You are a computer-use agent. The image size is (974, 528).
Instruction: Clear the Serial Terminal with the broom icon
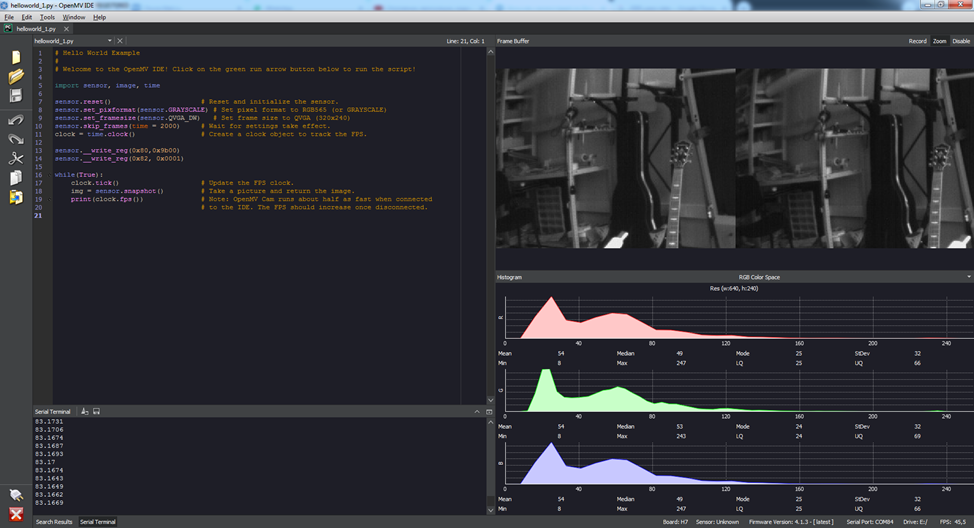click(x=86, y=411)
